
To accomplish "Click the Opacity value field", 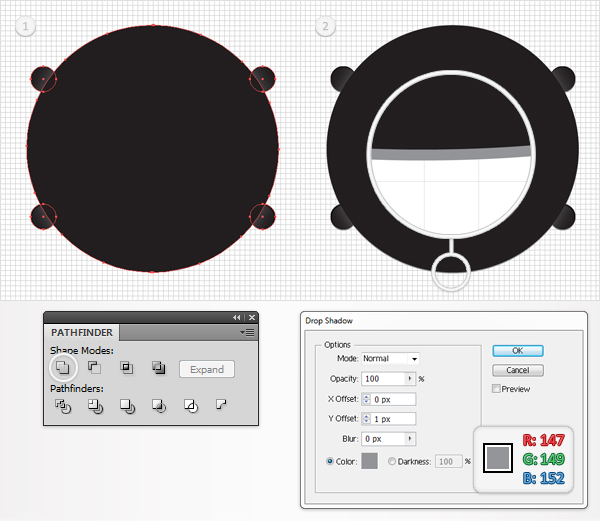I will point(383,379).
